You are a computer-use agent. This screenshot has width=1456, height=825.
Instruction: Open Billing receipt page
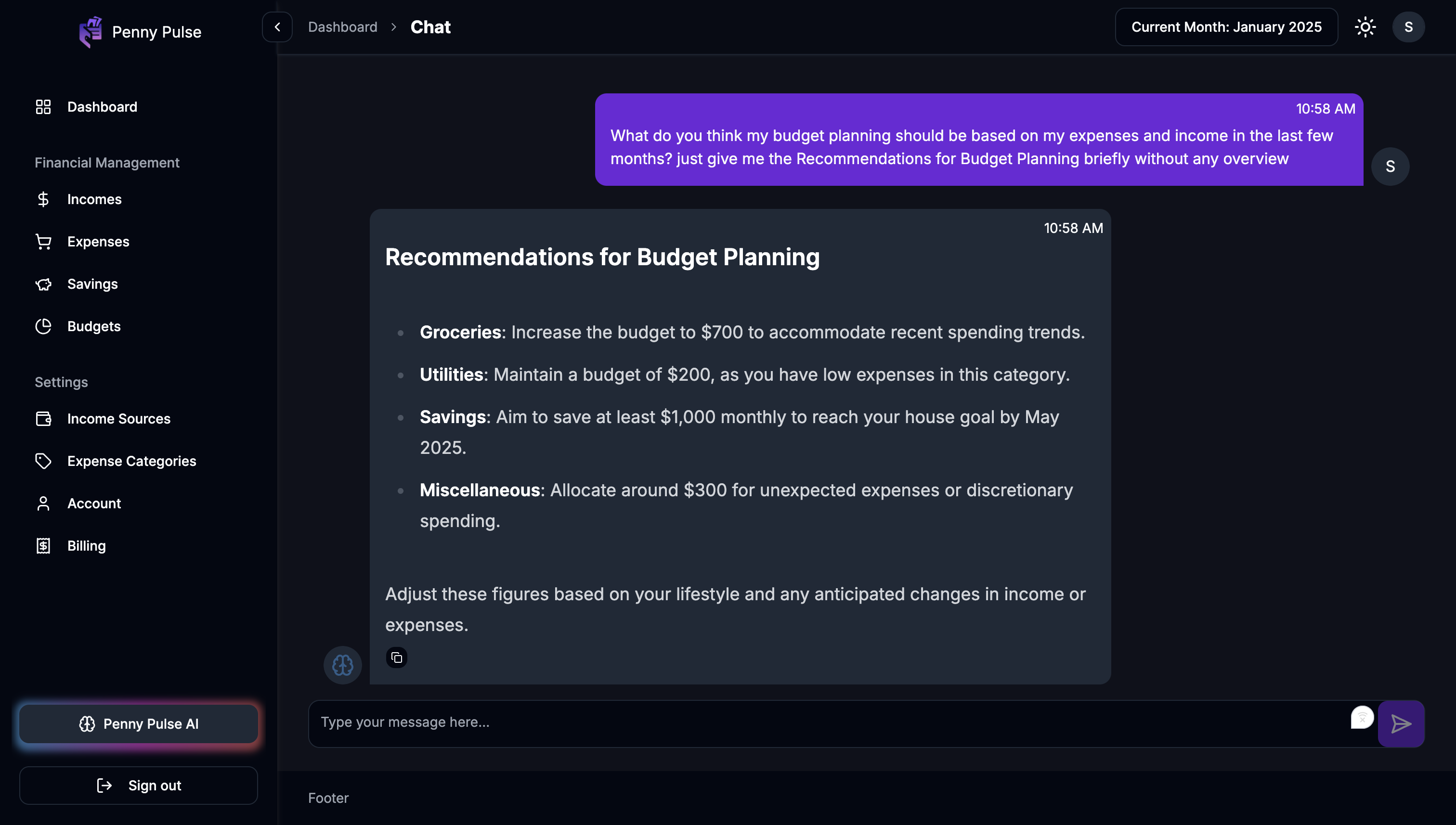click(86, 546)
